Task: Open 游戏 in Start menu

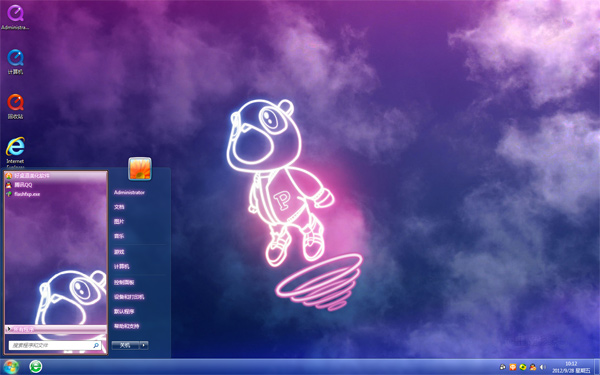Action: point(119,252)
